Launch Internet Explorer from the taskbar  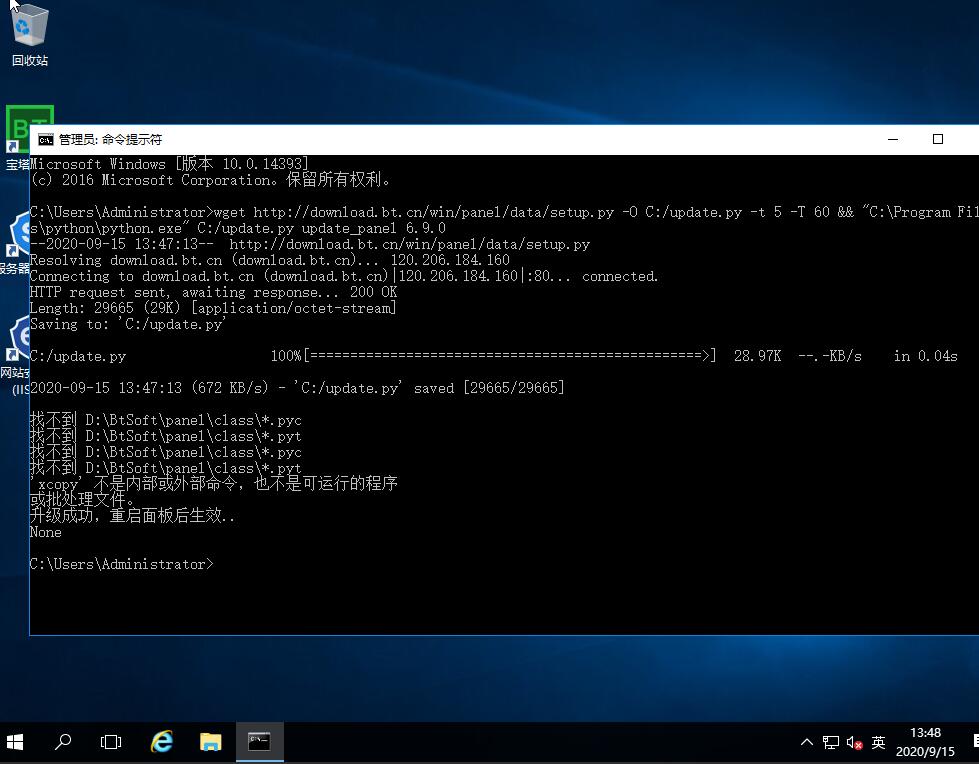tap(162, 742)
